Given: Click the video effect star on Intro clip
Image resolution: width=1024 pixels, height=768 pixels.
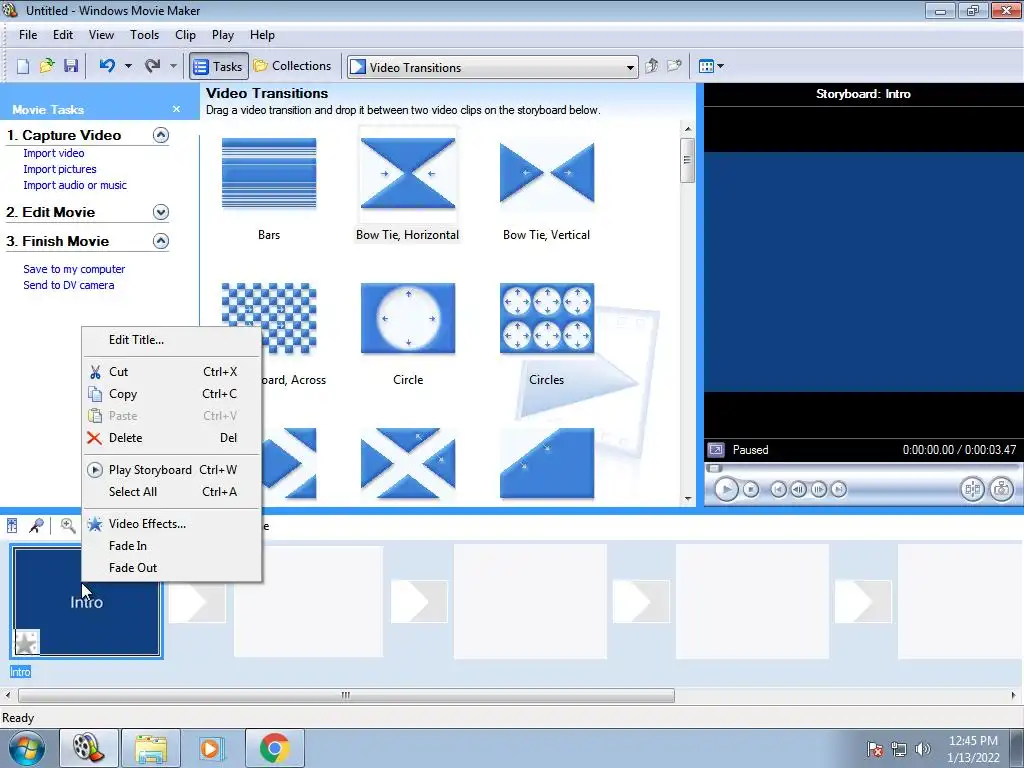Looking at the screenshot, I should tap(27, 643).
